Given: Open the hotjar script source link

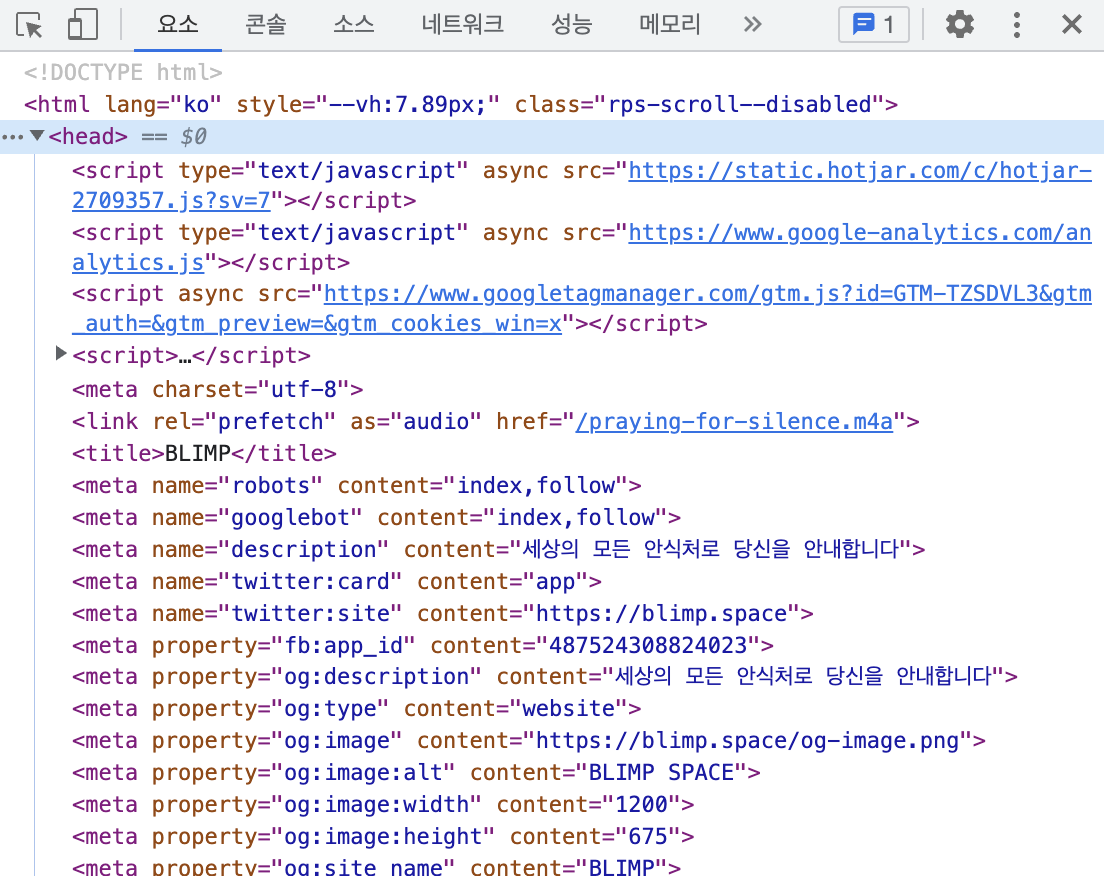Looking at the screenshot, I should point(582,185).
